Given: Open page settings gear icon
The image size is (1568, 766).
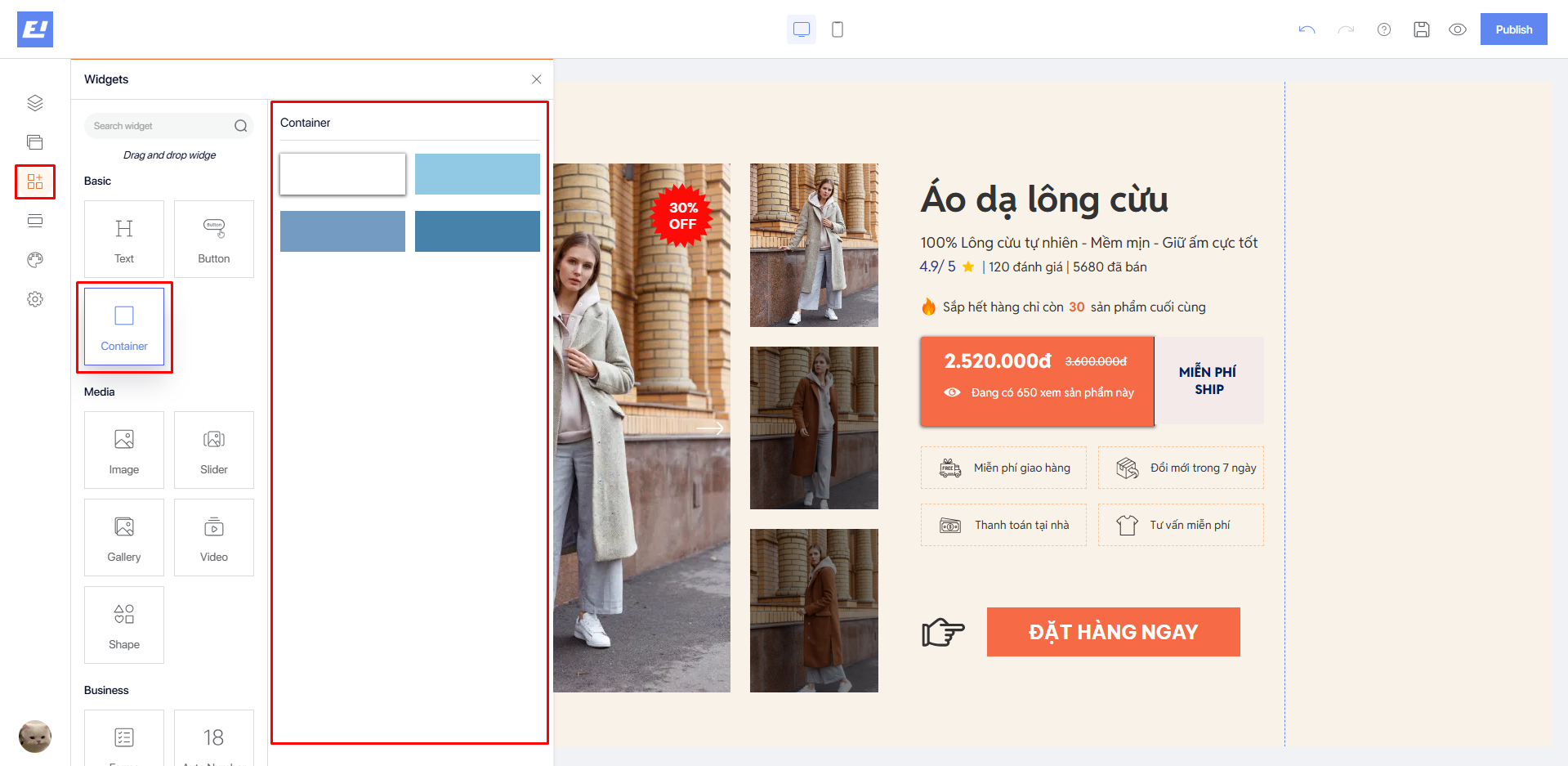Looking at the screenshot, I should pos(35,299).
